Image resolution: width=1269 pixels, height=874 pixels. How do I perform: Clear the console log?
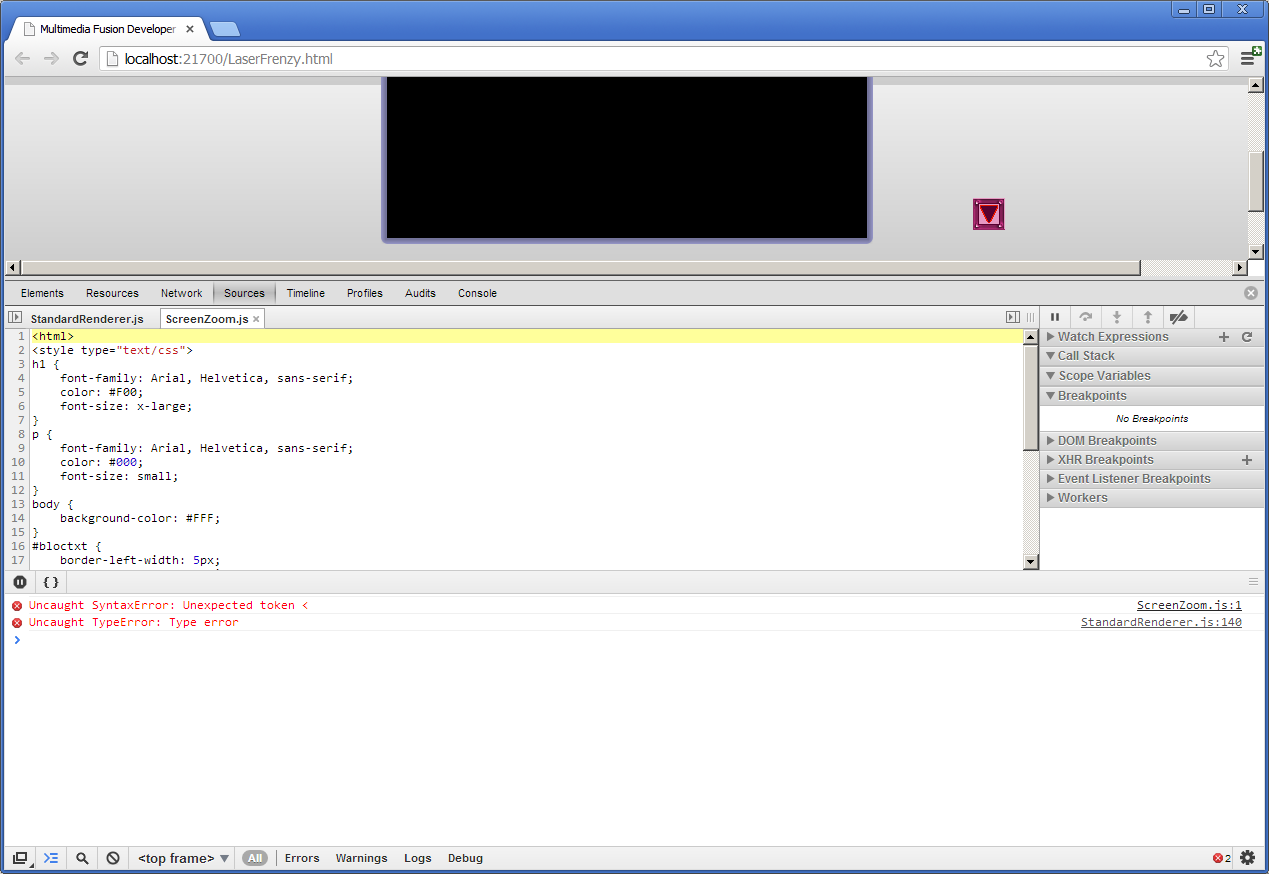113,858
